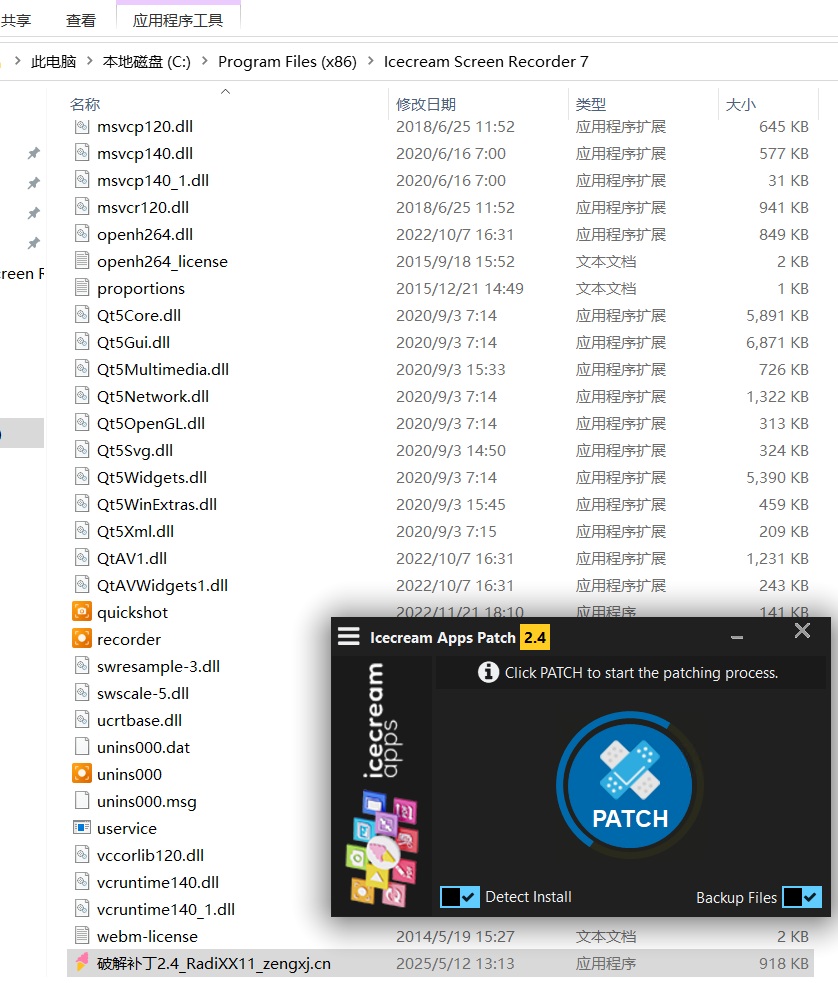Select the QtAVWidgets1.dll file name
Screen dimensions: 838x983
pyautogui.click(x=162, y=586)
